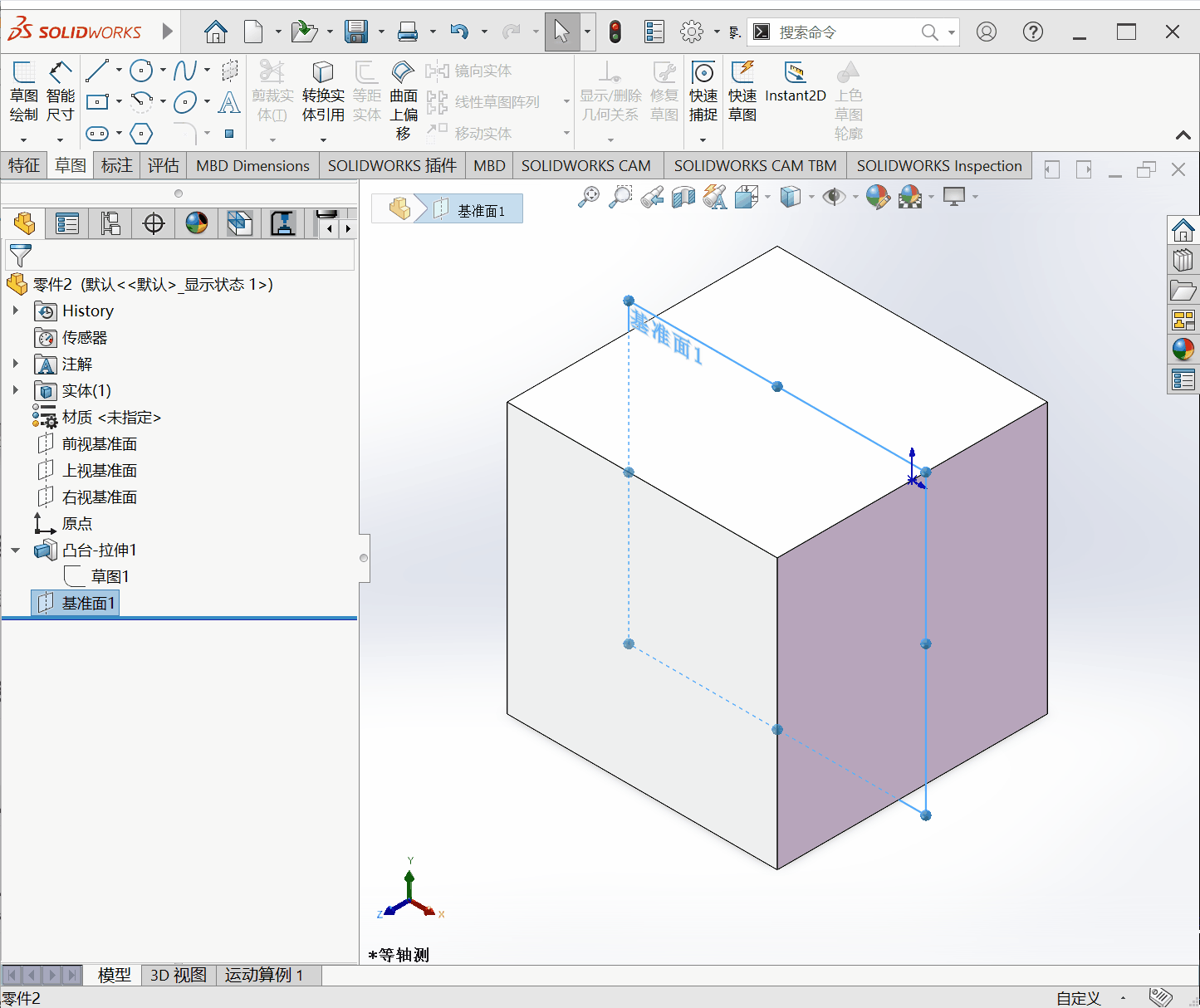The height and width of the screenshot is (1008, 1200).
Task: Toggle Instant2D mode
Action: (796, 83)
